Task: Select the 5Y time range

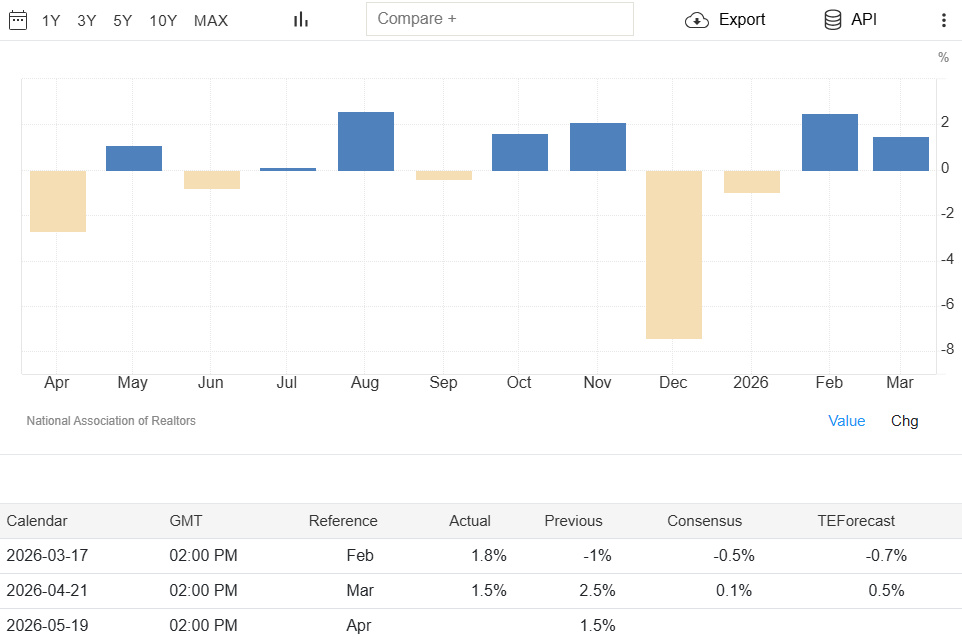Action: [x=123, y=21]
